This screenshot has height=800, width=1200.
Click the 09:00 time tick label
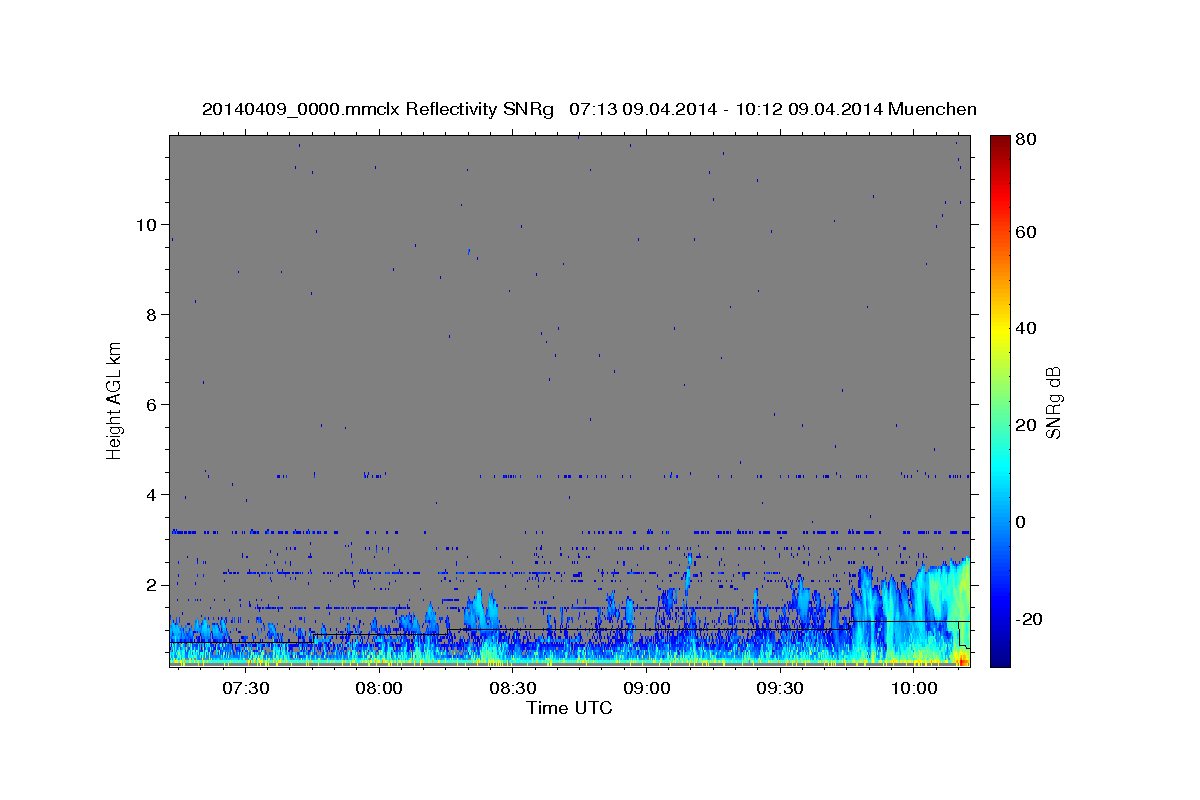point(647,689)
